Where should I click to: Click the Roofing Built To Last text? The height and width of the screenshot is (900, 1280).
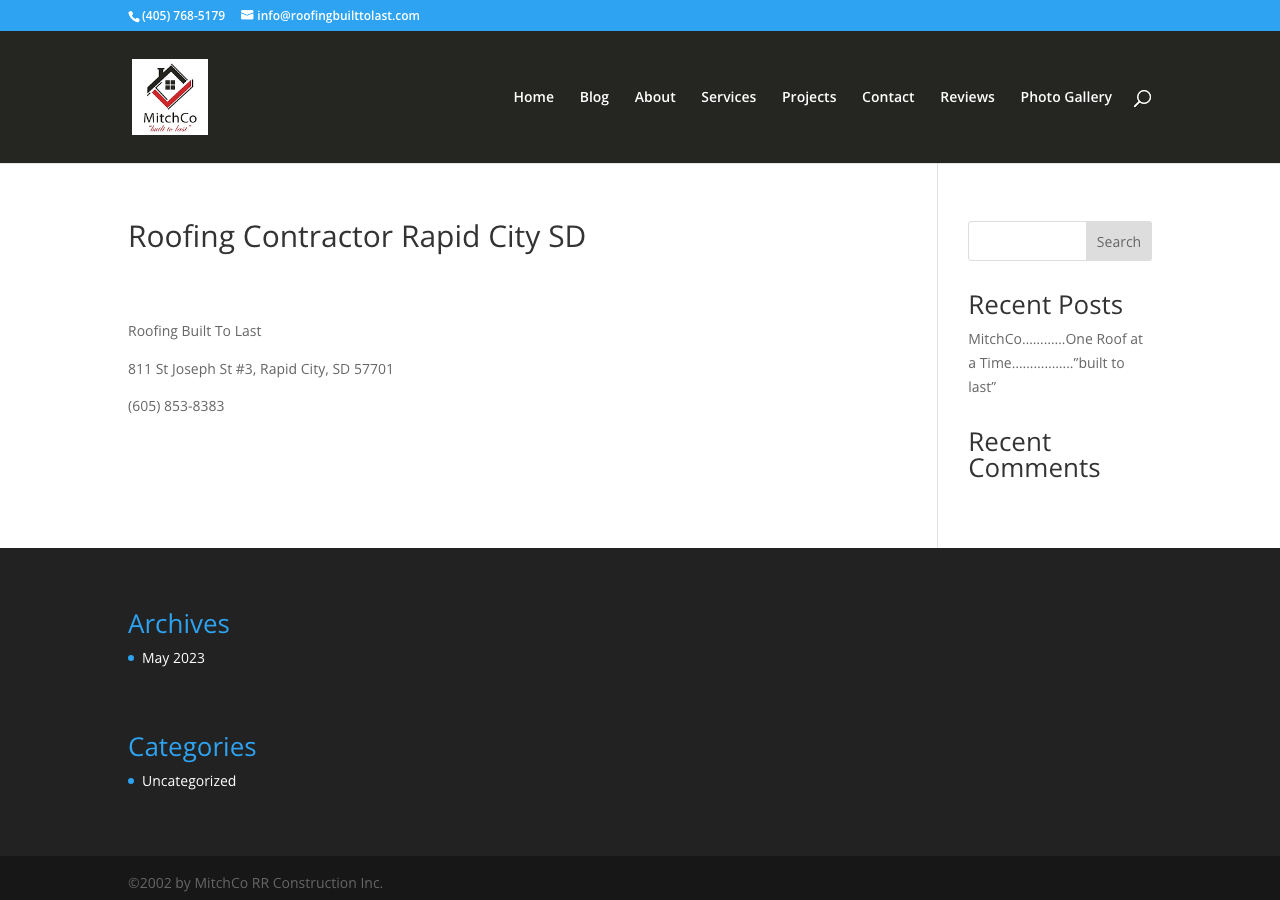[x=195, y=331]
